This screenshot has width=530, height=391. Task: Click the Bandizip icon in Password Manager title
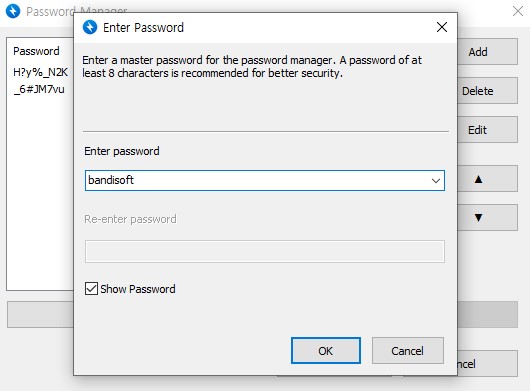13,11
